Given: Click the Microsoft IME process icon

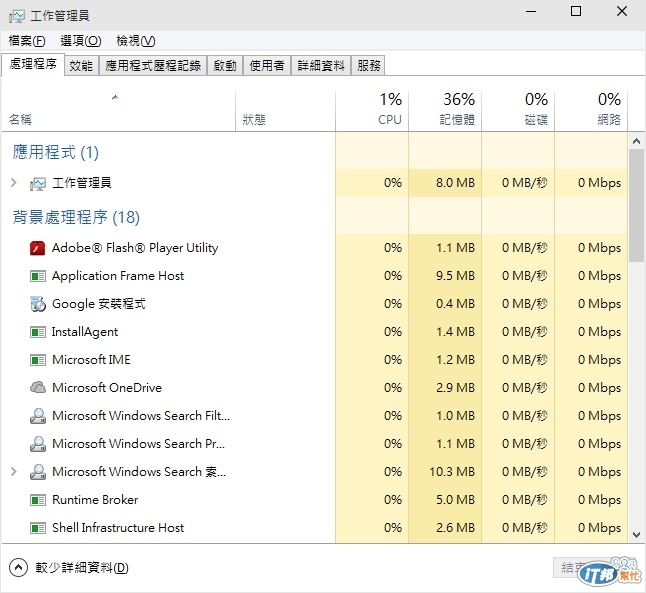Looking at the screenshot, I should (x=38, y=360).
